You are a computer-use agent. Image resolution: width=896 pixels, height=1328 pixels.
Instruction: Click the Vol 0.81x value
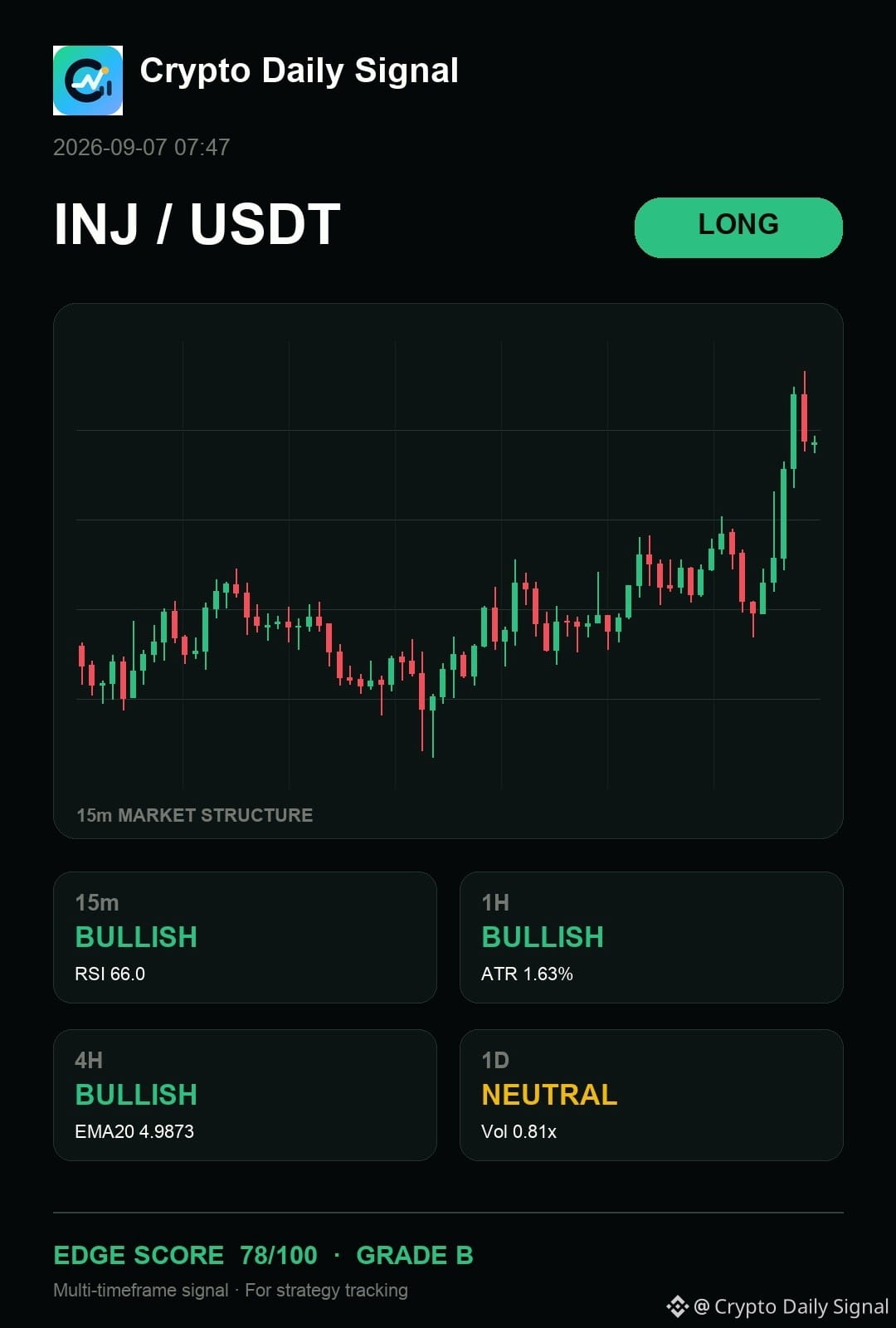click(519, 1131)
